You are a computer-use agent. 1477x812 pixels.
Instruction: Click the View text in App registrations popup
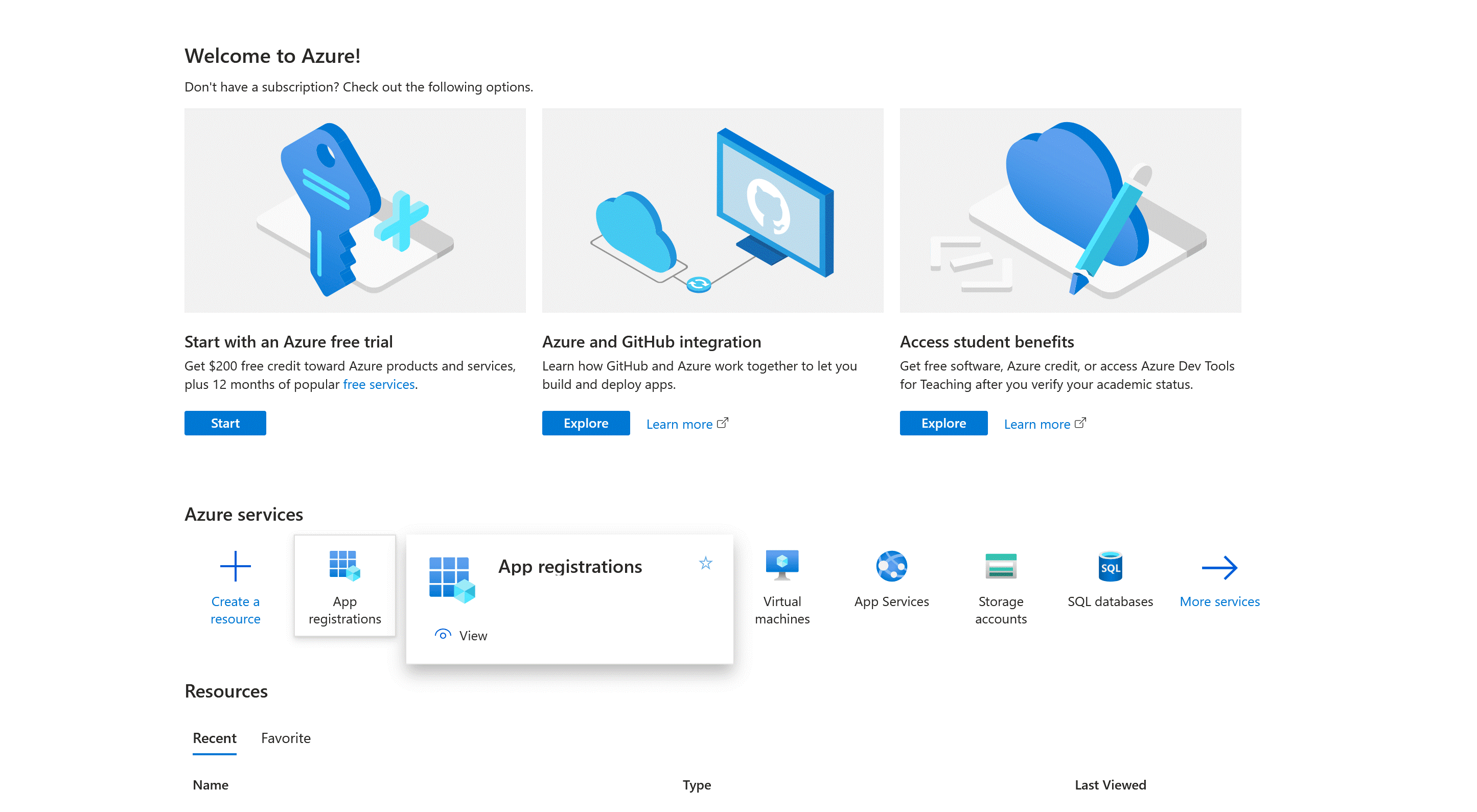click(473, 635)
